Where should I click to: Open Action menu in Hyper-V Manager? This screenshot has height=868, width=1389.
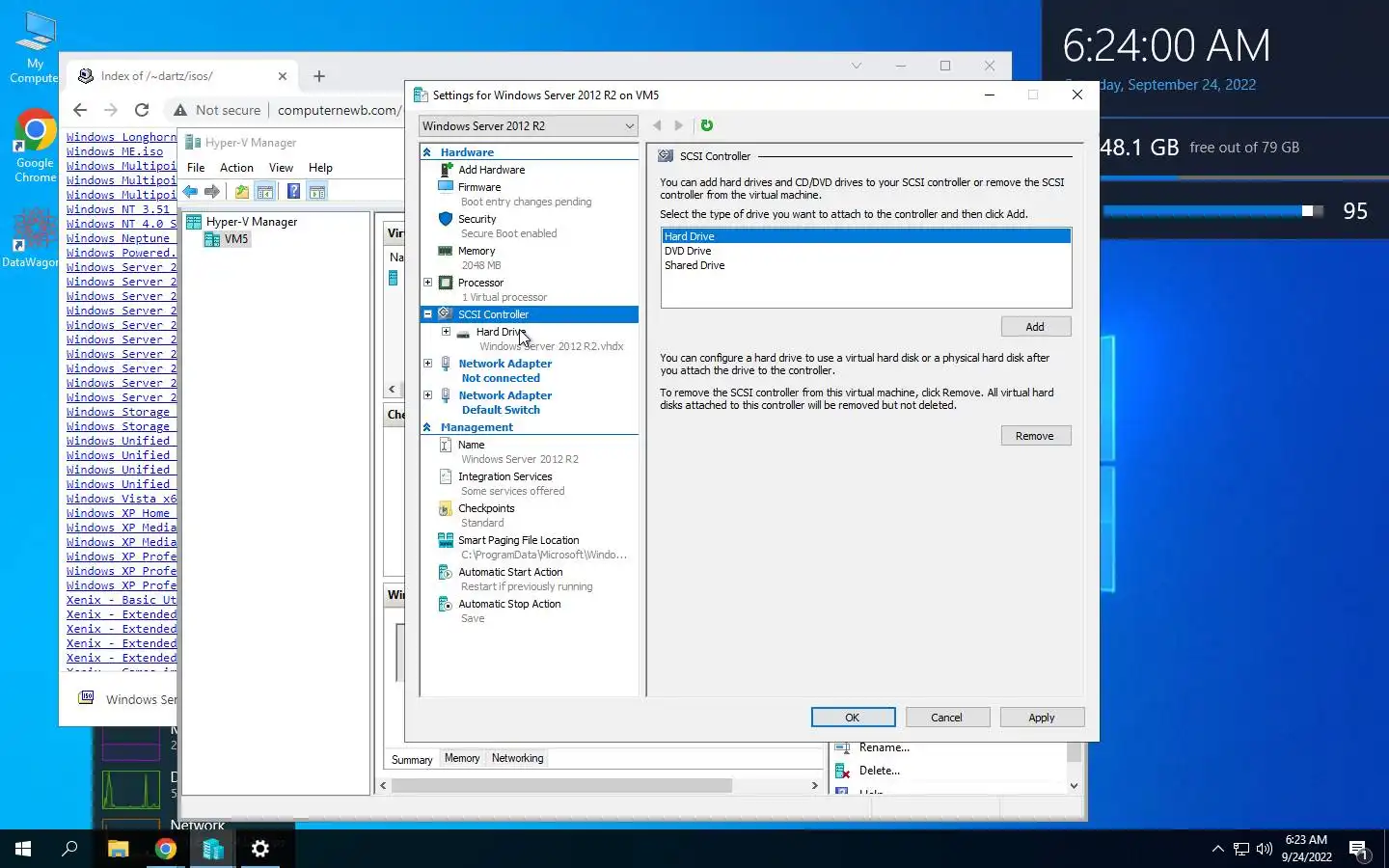point(236,168)
